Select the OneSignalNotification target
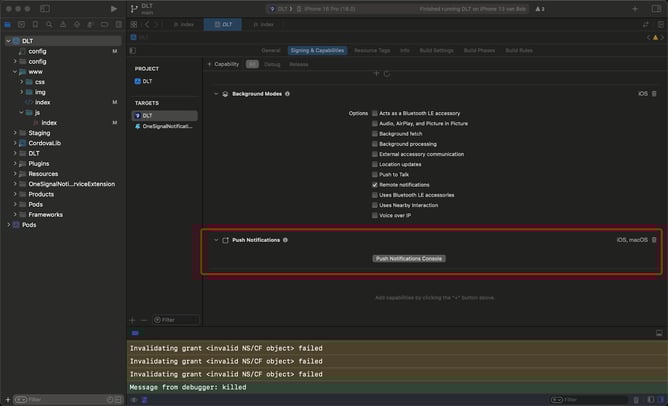 click(x=164, y=127)
